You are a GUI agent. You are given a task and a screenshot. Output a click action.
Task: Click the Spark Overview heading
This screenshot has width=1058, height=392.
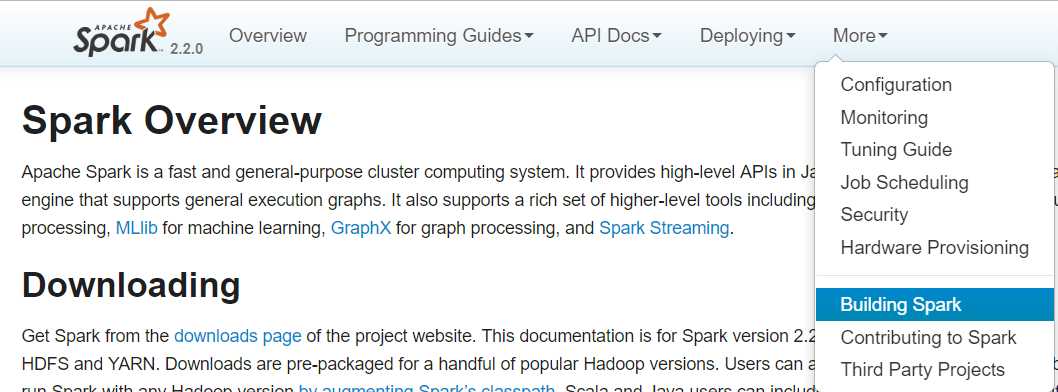(x=171, y=121)
